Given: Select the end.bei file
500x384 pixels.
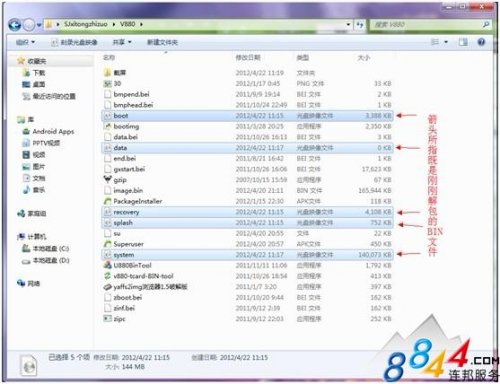Looking at the screenshot, I should click(125, 158).
